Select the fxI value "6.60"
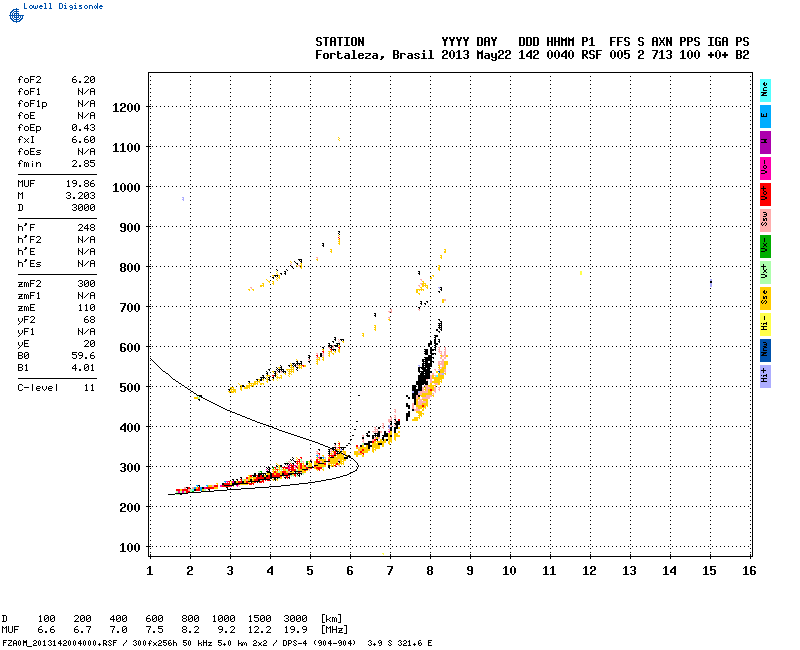The height and width of the screenshot is (650, 800). [x=83, y=140]
